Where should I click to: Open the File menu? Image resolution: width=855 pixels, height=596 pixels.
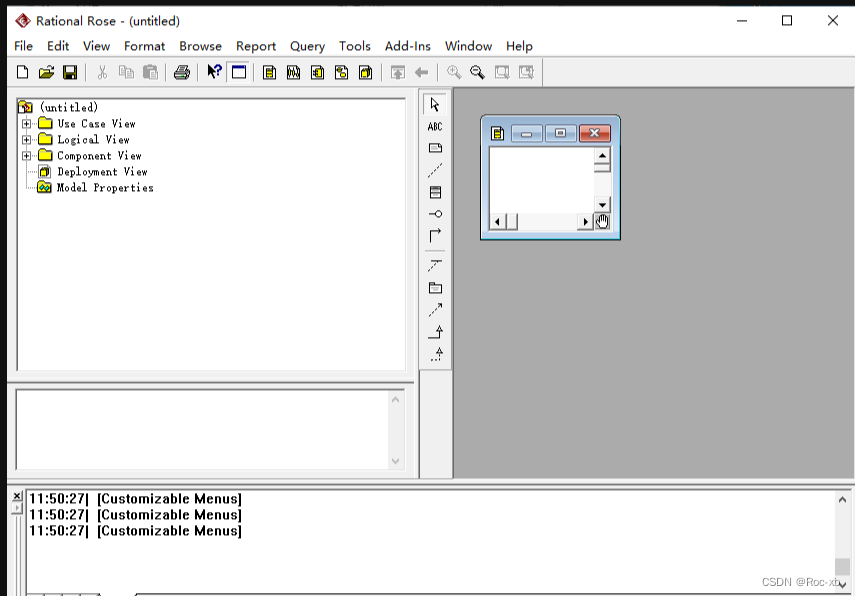point(23,46)
